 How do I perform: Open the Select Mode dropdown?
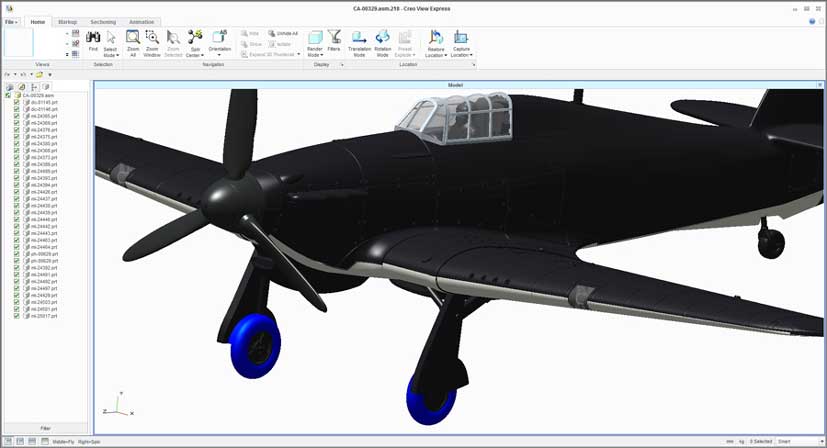pos(110,43)
